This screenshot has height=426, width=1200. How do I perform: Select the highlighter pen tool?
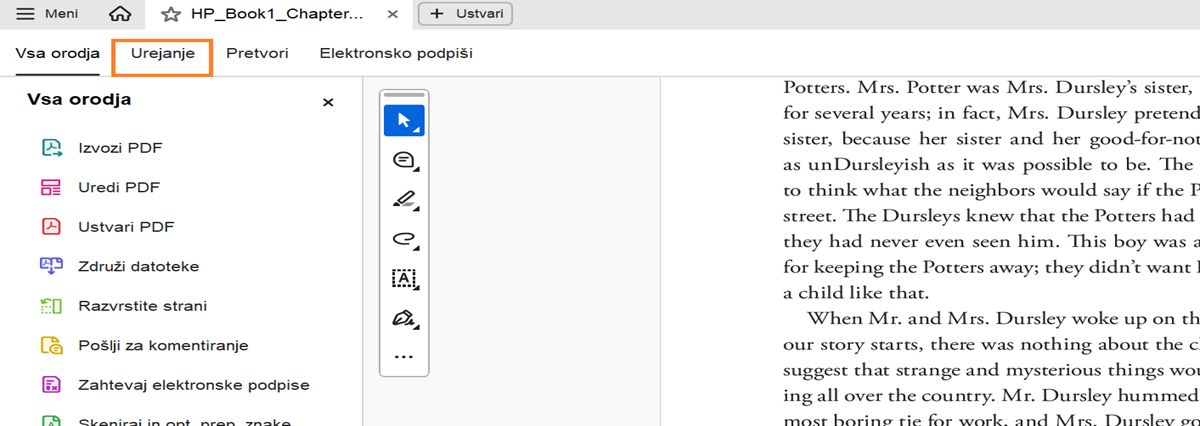coord(404,199)
